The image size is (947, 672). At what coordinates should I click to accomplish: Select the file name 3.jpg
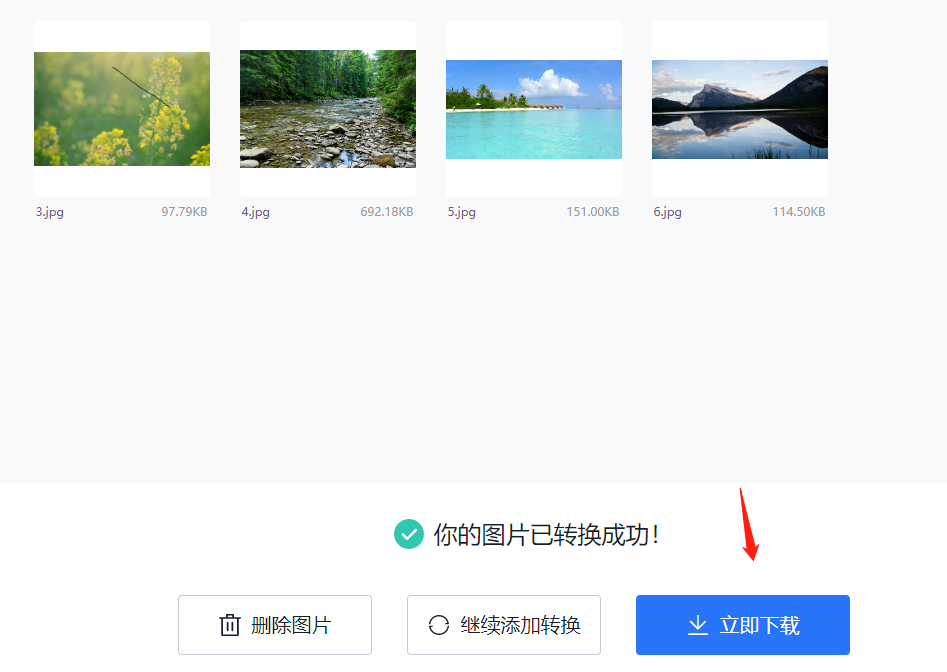[50, 212]
